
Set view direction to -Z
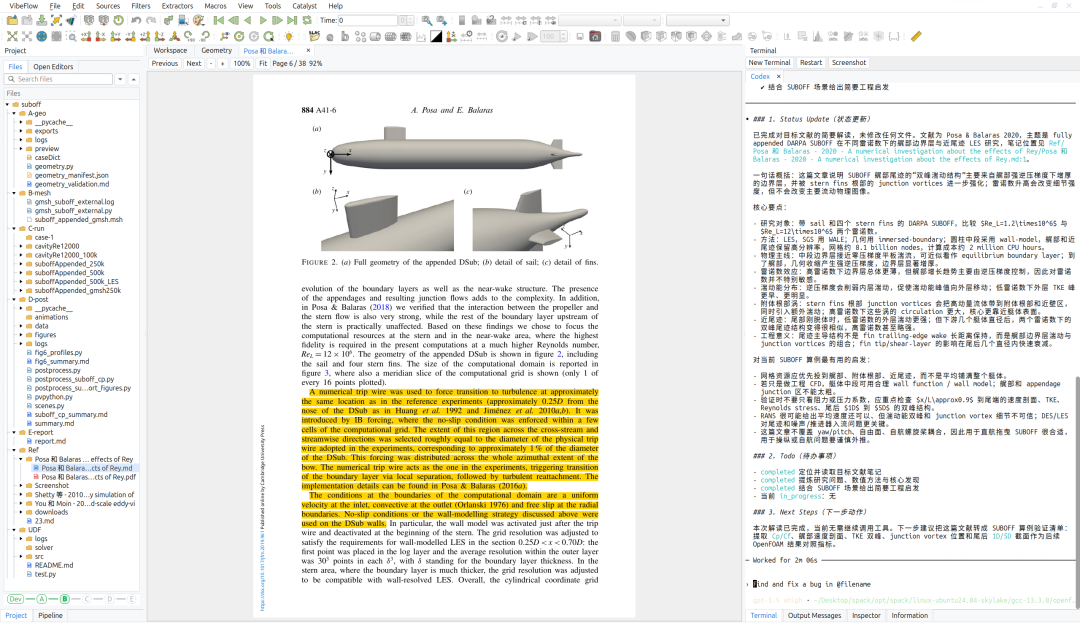coord(160,37)
